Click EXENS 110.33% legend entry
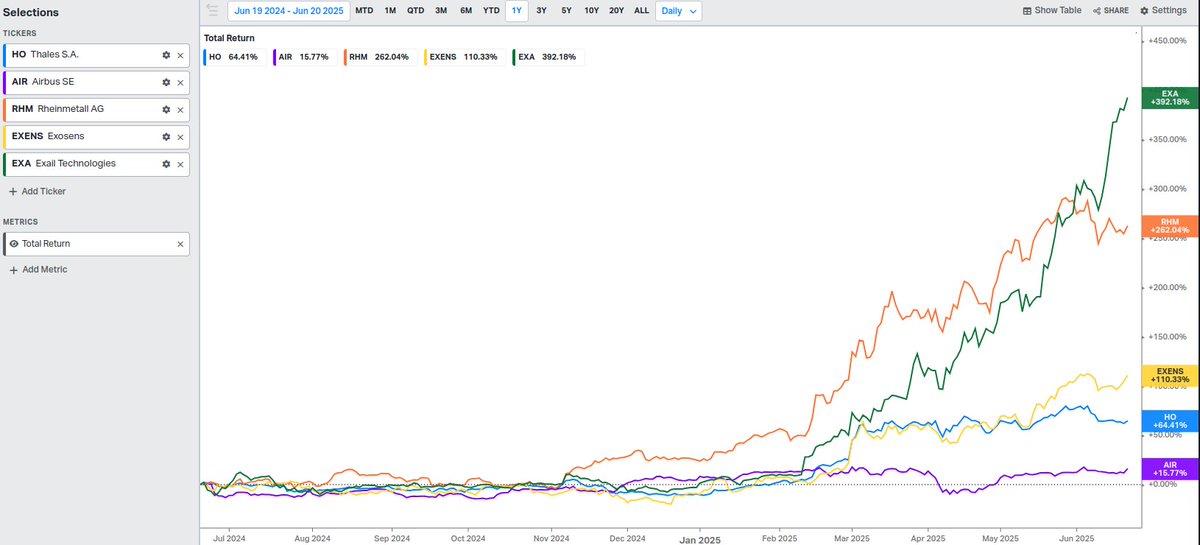 tap(465, 57)
